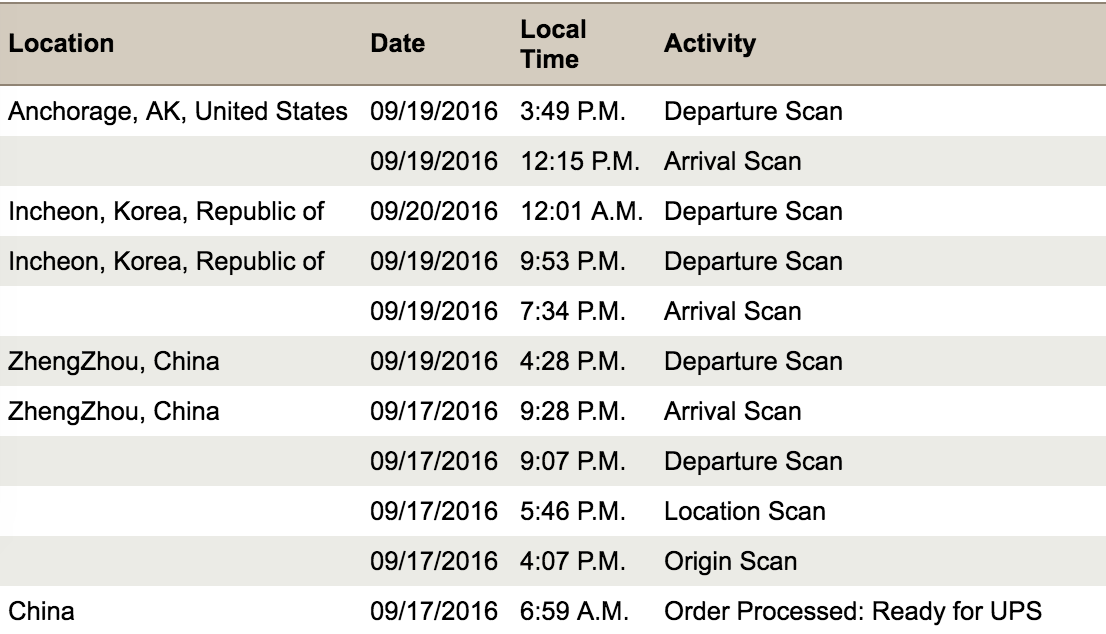
Task: Click the Location column header
Action: [62, 44]
